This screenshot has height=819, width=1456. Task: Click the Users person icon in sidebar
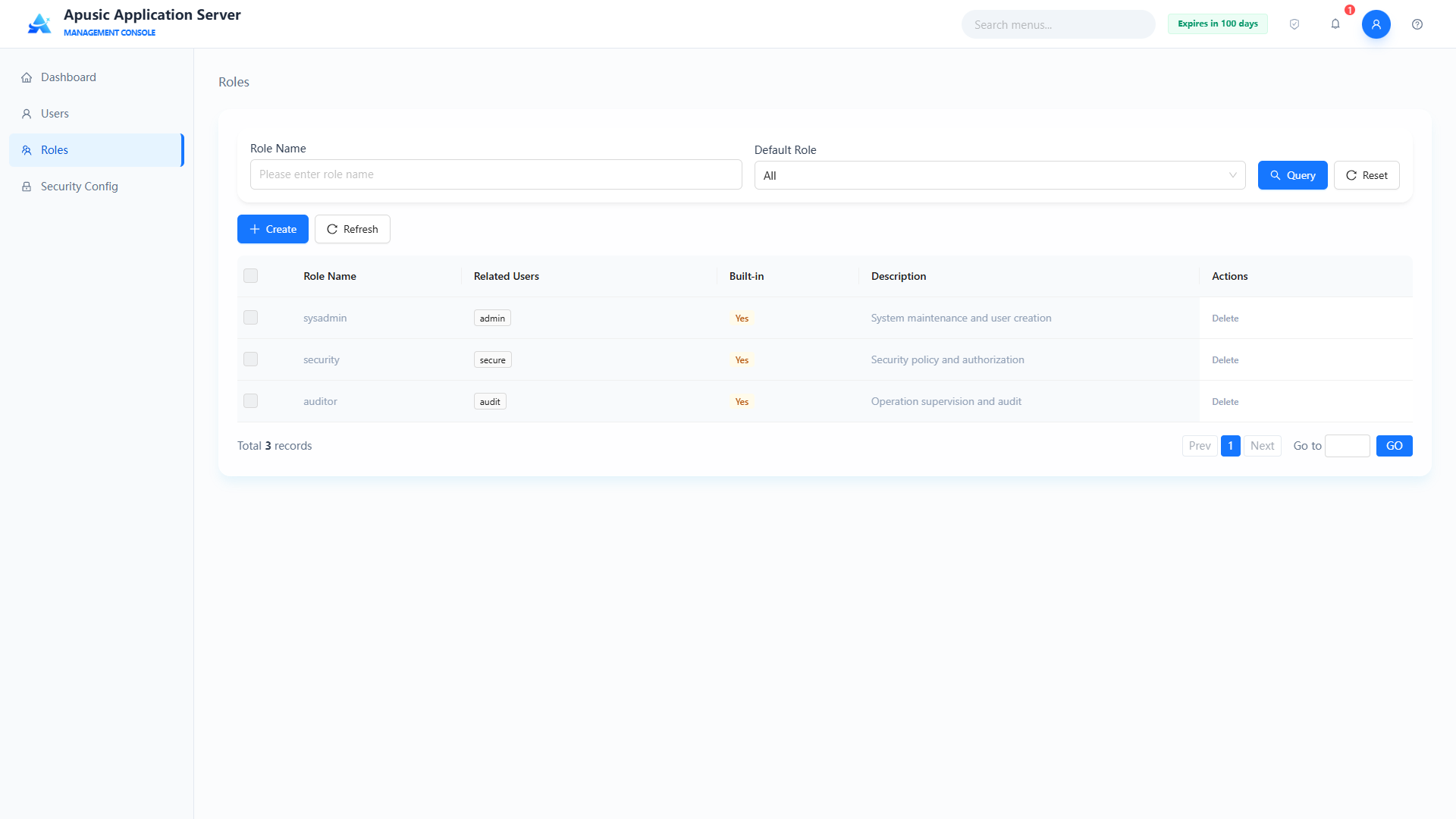(27, 114)
